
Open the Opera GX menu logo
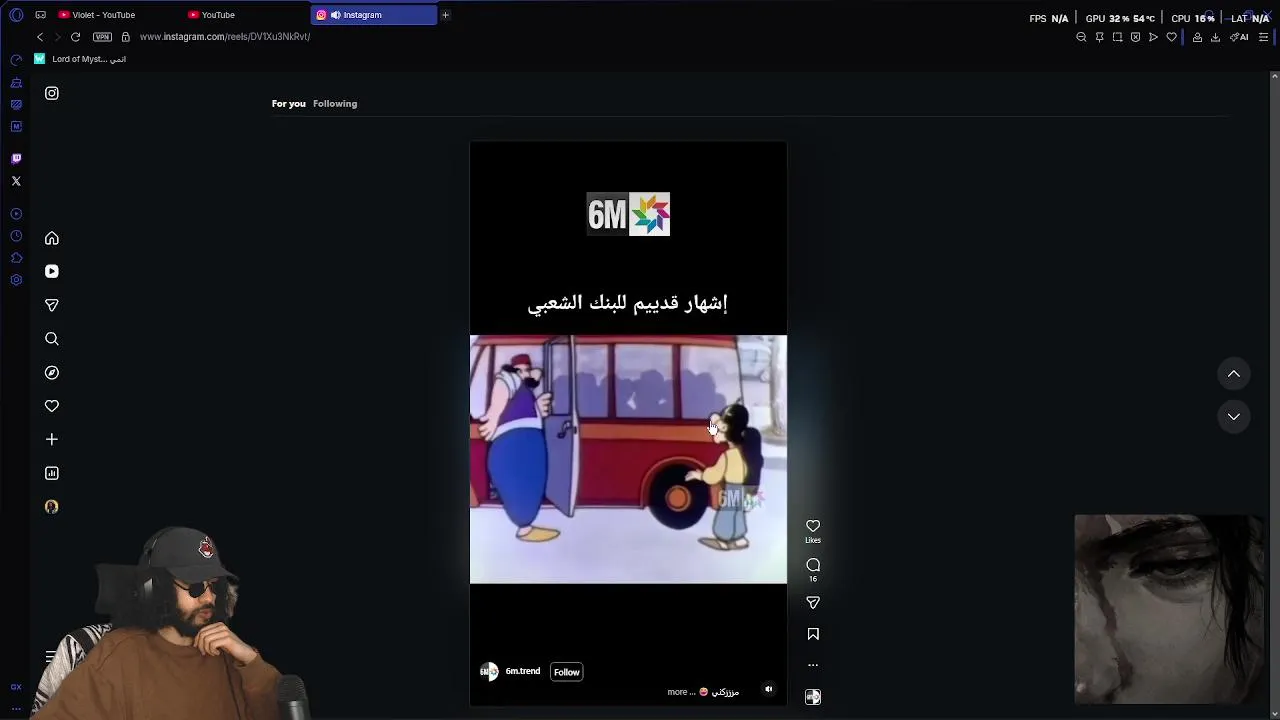pos(16,15)
